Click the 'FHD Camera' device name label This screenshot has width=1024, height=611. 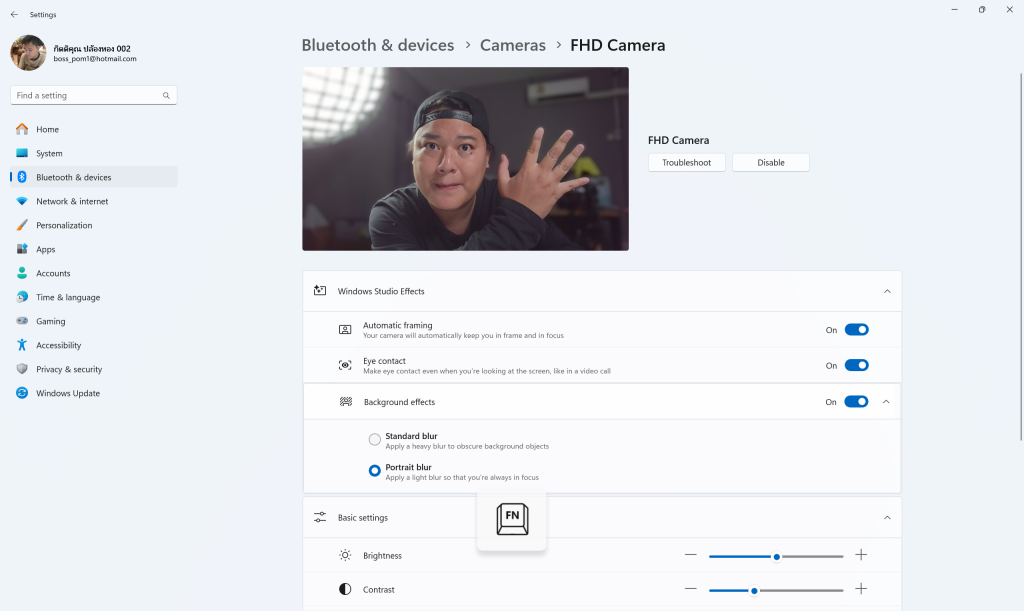pos(678,140)
